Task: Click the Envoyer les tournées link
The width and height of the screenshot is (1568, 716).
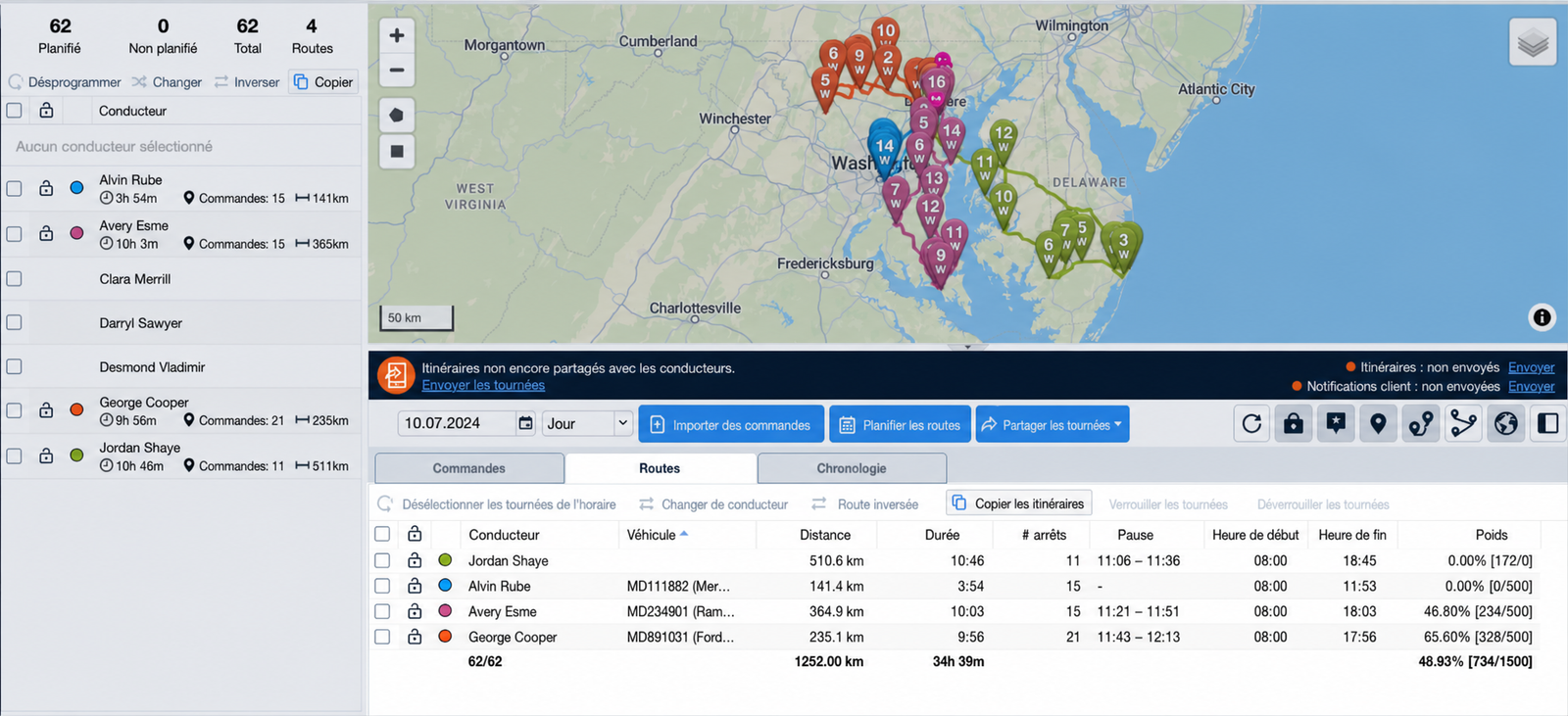Action: [483, 385]
